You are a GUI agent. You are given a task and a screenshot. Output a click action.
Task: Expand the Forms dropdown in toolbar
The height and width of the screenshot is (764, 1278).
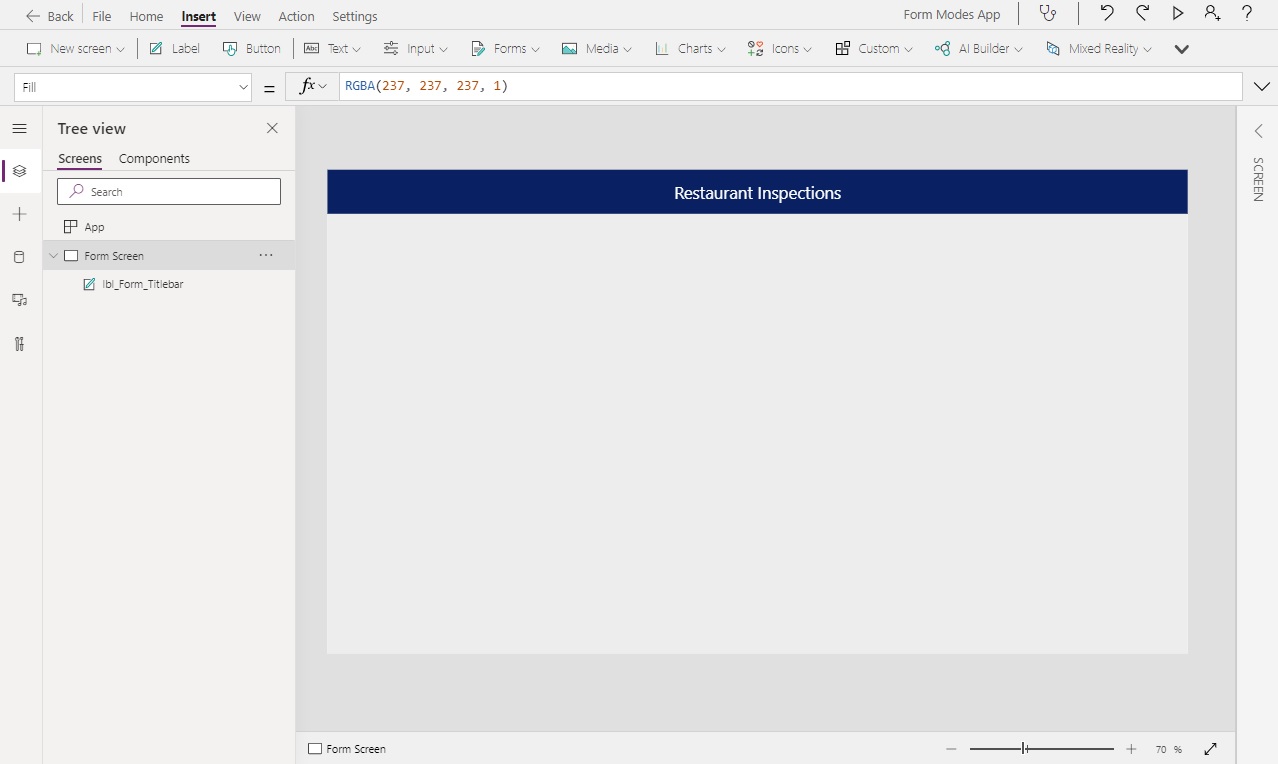click(505, 47)
